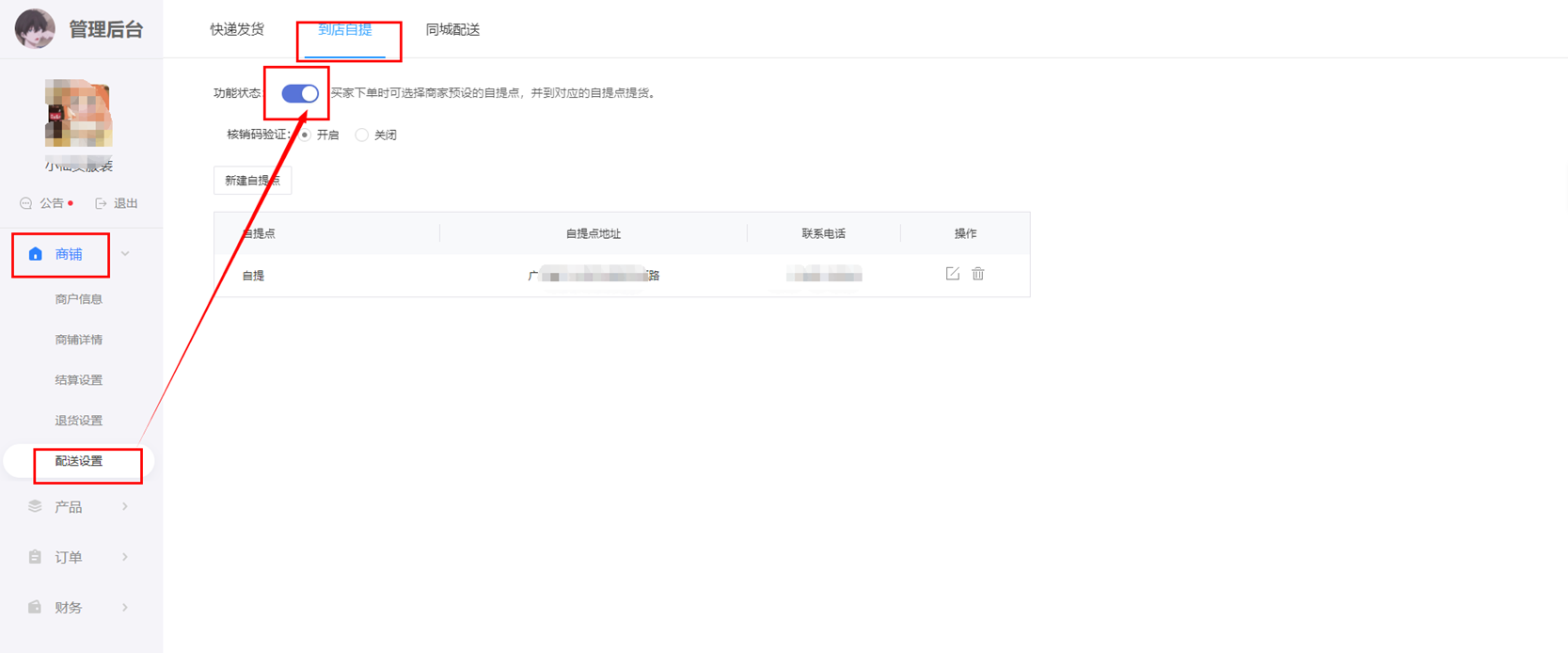Switch to the 到店自提 tab
The width and height of the screenshot is (1568, 653).
[345, 29]
